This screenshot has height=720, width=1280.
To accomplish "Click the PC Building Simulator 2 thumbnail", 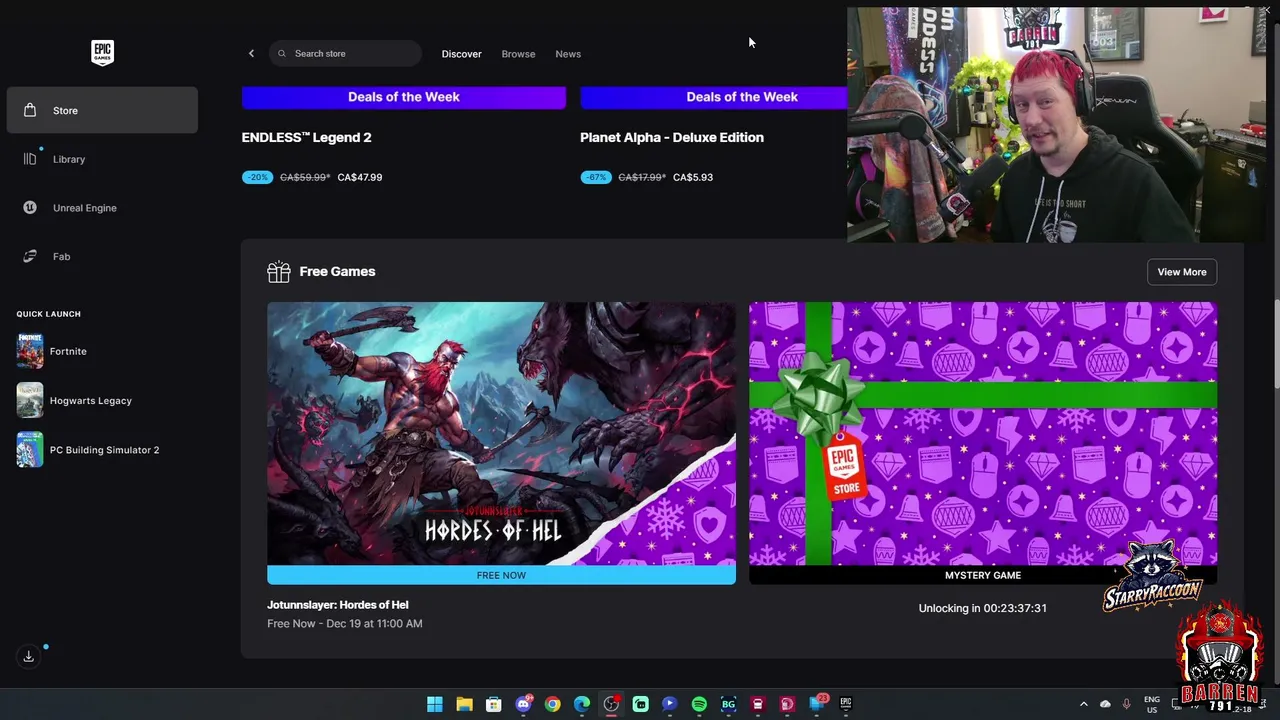I will pos(30,450).
